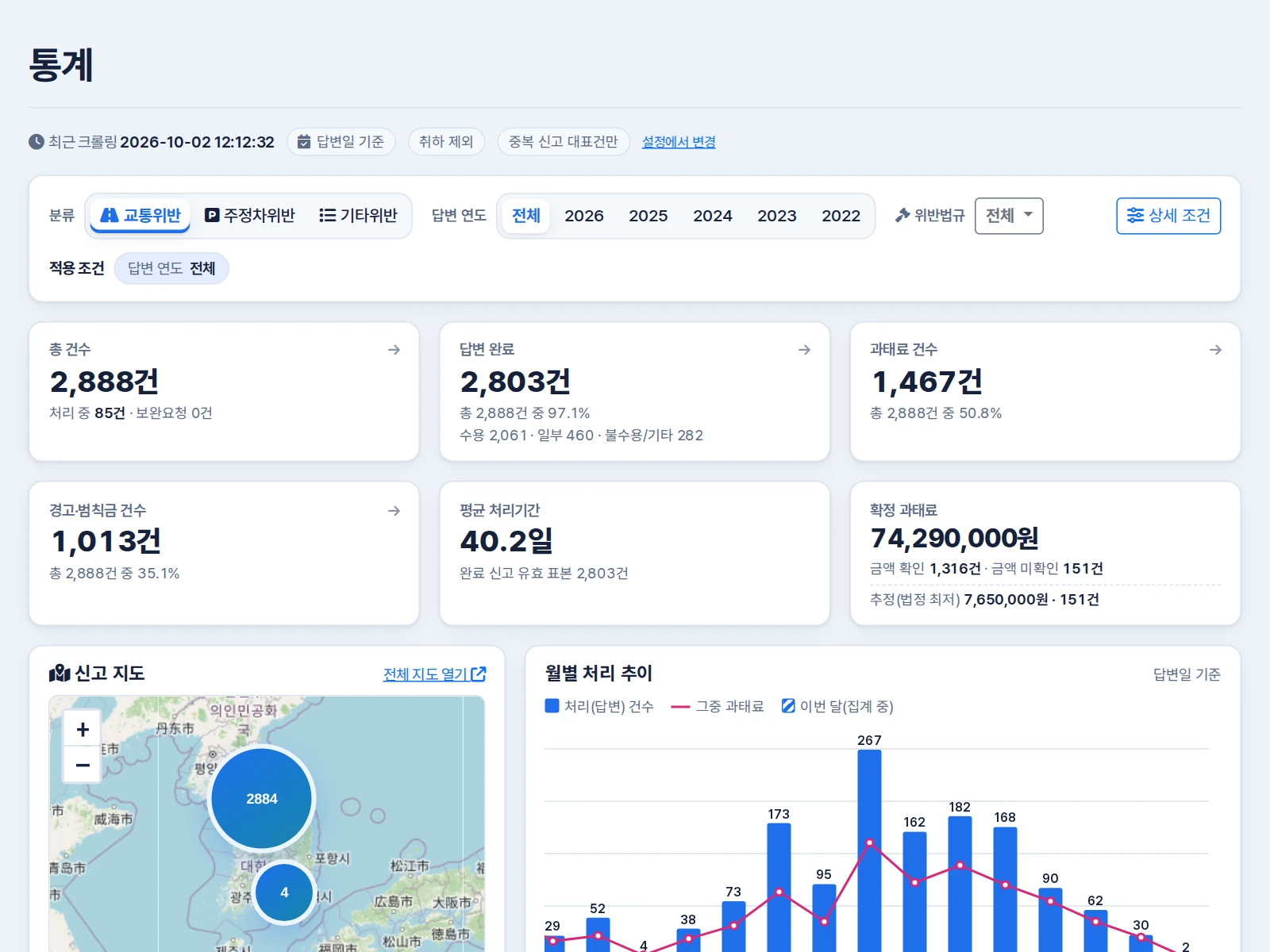Screen dimensions: 1270x952
Task: Click the 취하 제외 chip
Action: [446, 142]
